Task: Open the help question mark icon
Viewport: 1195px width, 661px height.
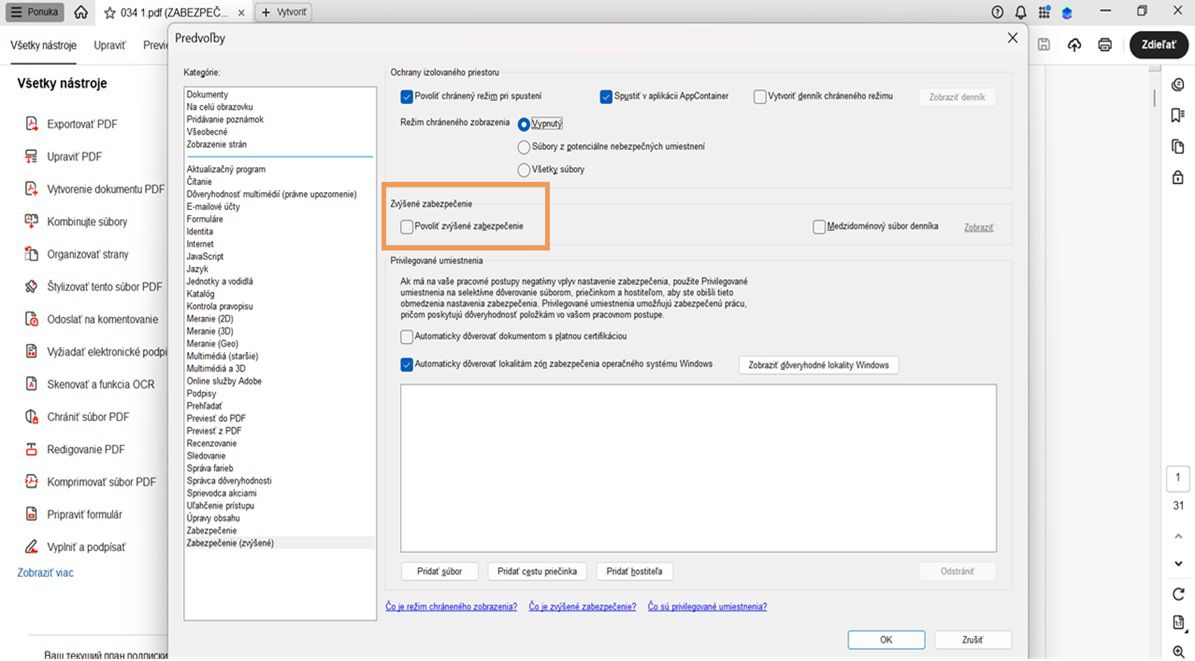Action: tap(998, 12)
